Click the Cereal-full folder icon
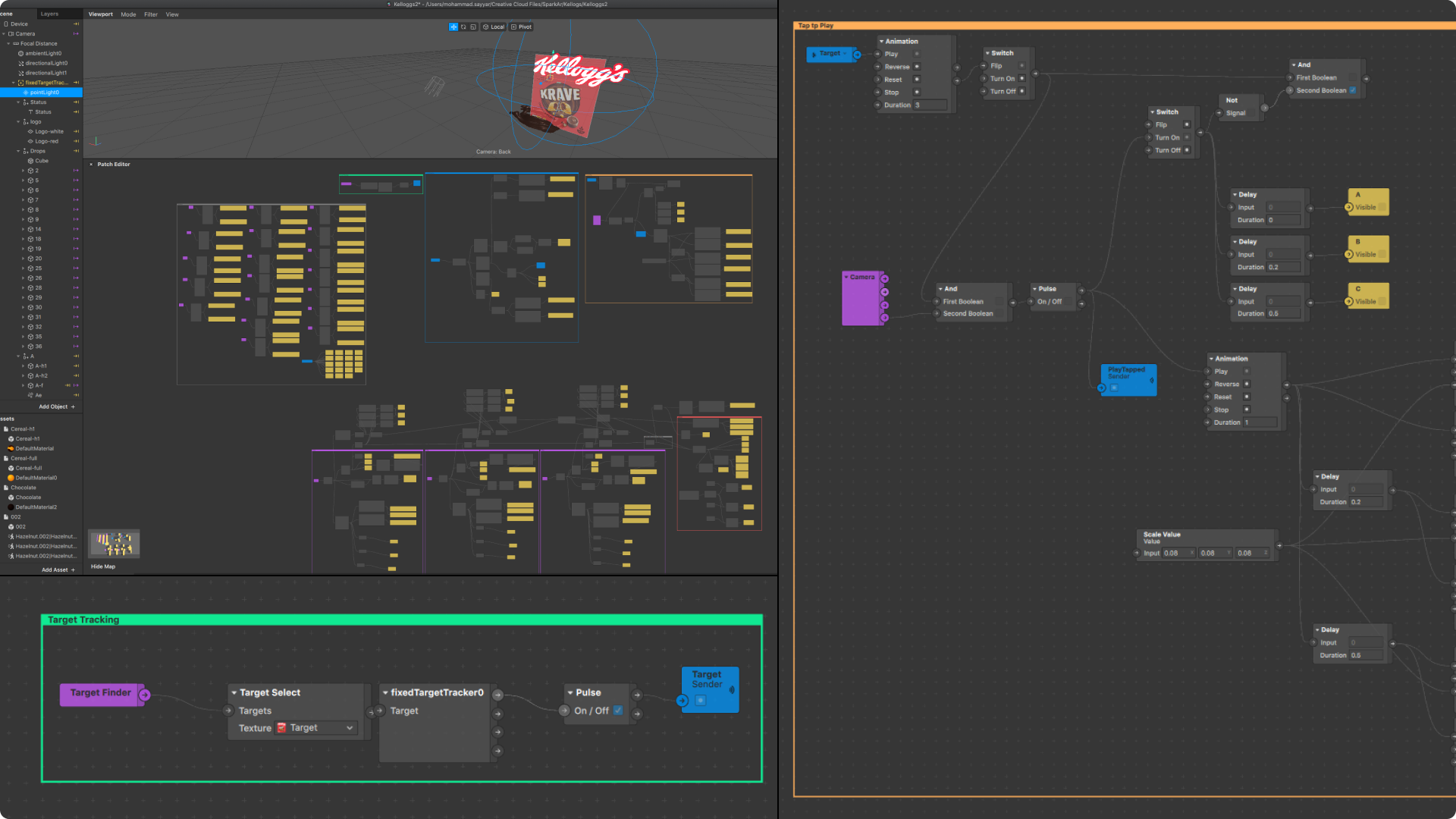The height and width of the screenshot is (819, 1456). click(x=6, y=459)
